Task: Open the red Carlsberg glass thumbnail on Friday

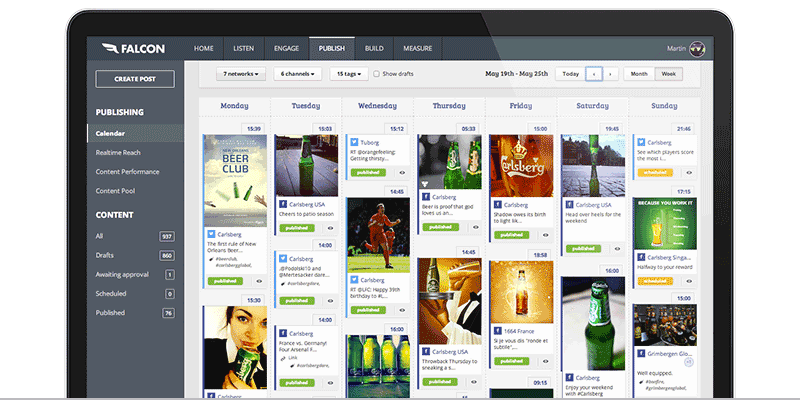Action: [521, 166]
